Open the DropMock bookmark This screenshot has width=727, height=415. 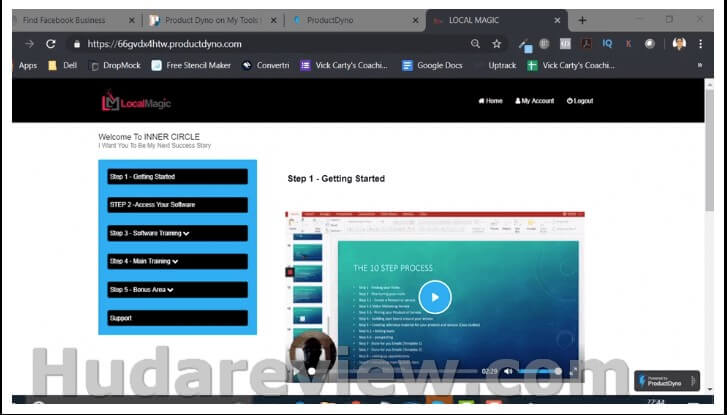(115, 65)
